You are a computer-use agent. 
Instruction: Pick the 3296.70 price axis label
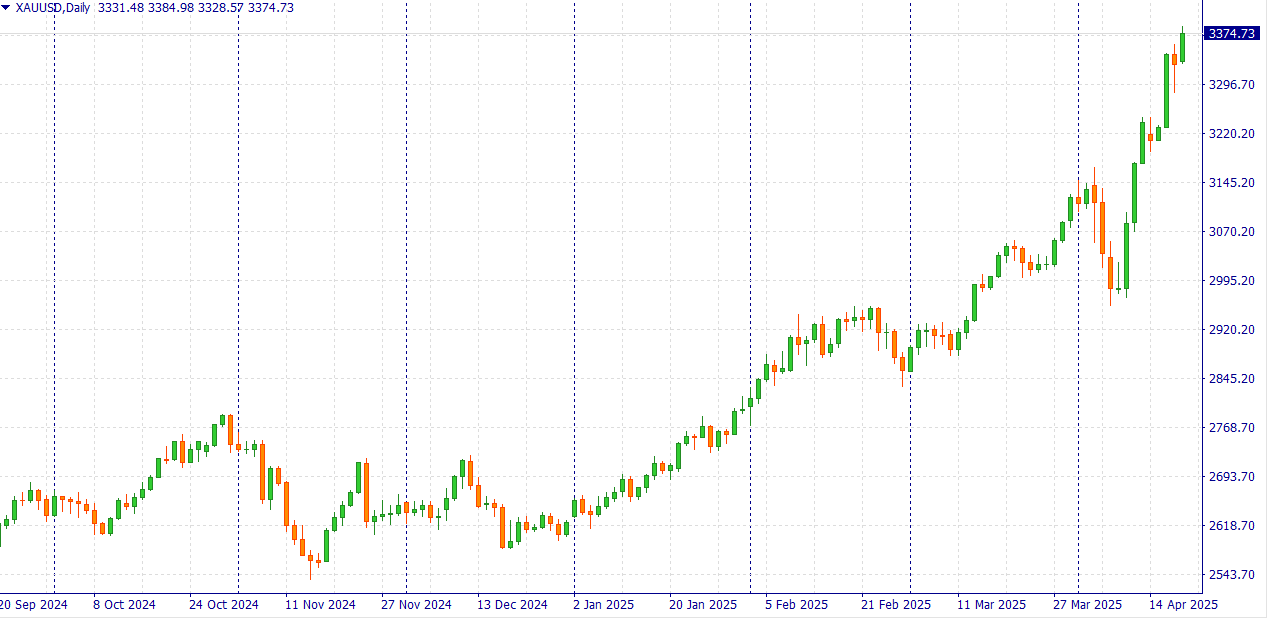pyautogui.click(x=1231, y=85)
